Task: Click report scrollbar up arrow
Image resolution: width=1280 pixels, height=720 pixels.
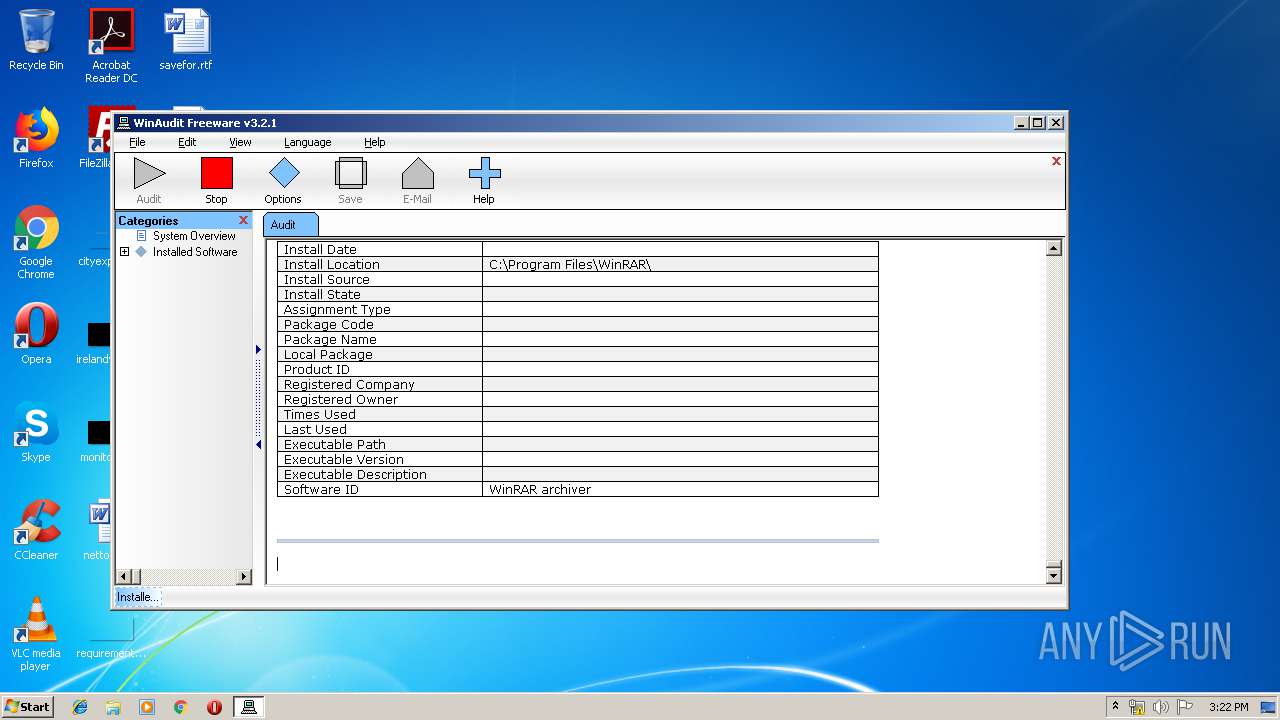Action: (1053, 248)
